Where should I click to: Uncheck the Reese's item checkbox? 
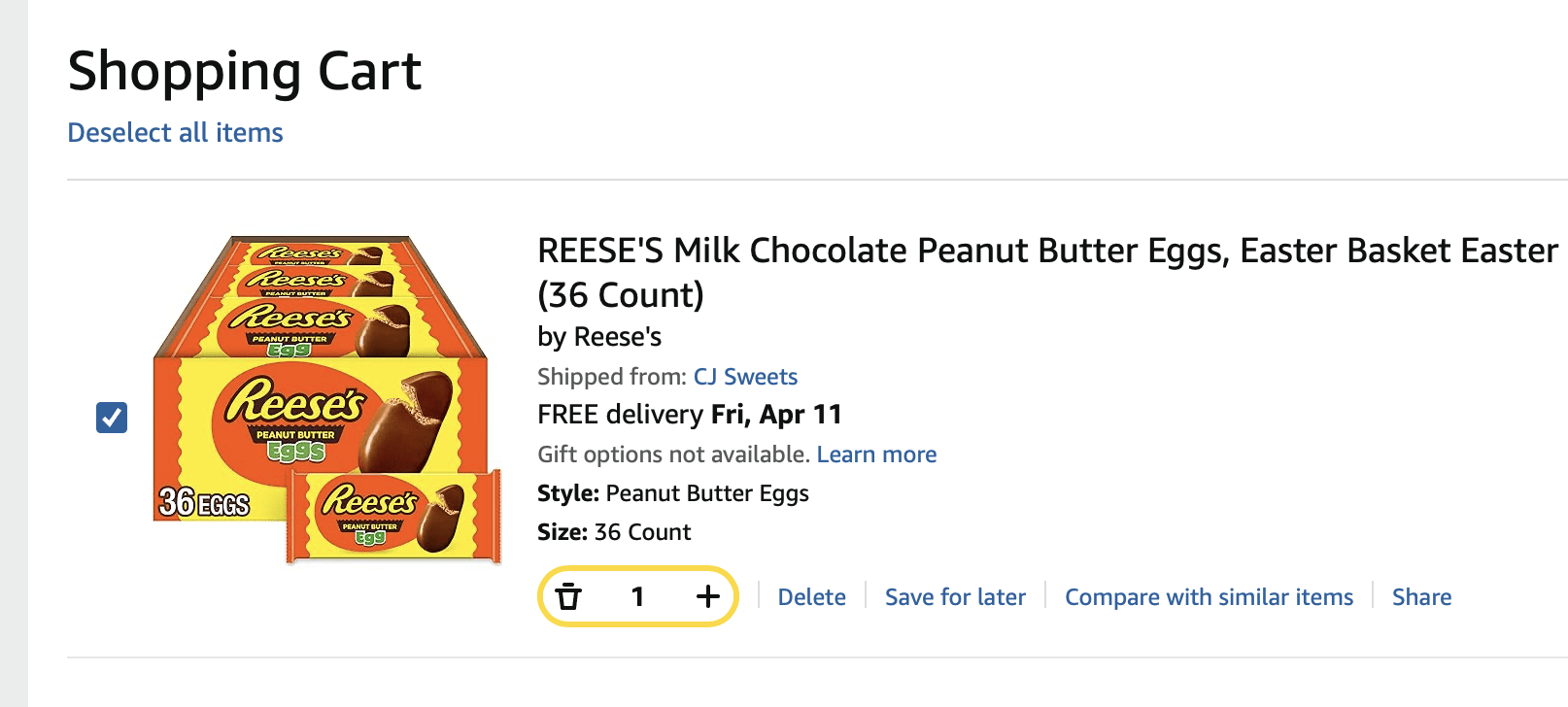point(112,418)
